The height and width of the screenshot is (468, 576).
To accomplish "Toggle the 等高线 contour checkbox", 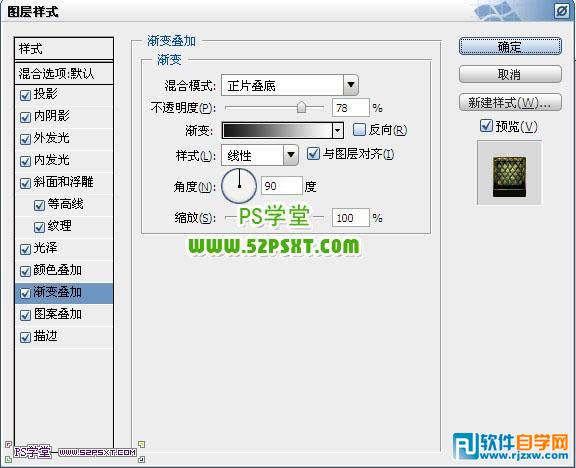I will pos(39,205).
